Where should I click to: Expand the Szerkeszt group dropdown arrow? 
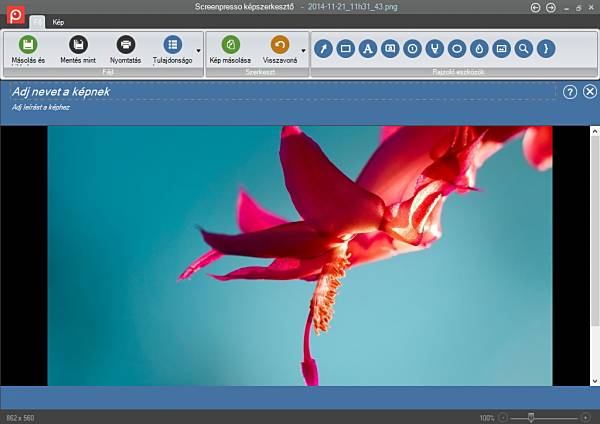click(303, 50)
